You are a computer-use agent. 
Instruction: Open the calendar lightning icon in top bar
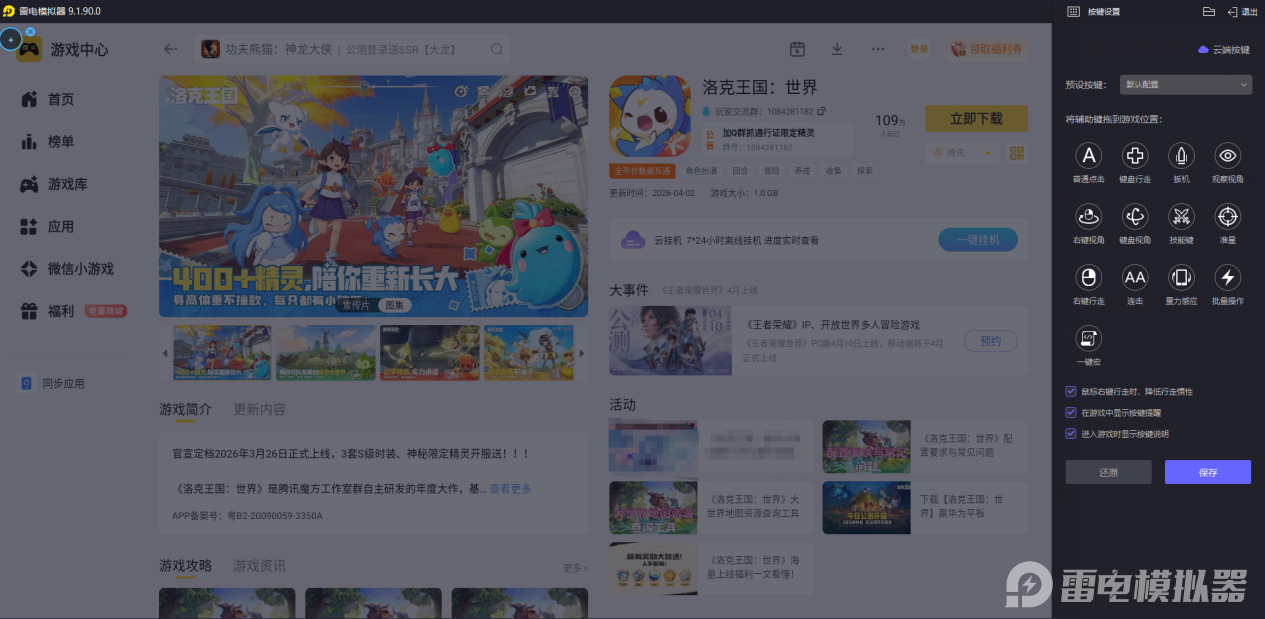click(x=797, y=49)
